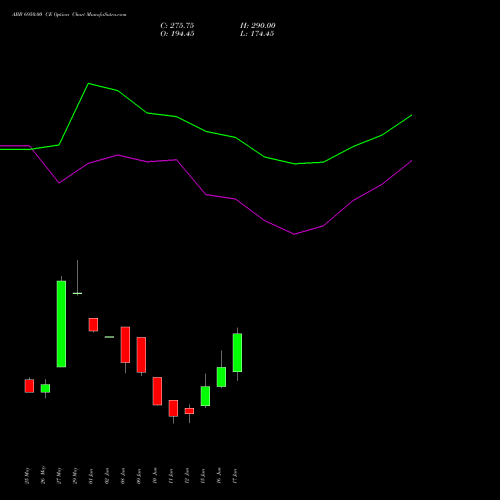Click the close price value C: 275.75

click(177, 26)
